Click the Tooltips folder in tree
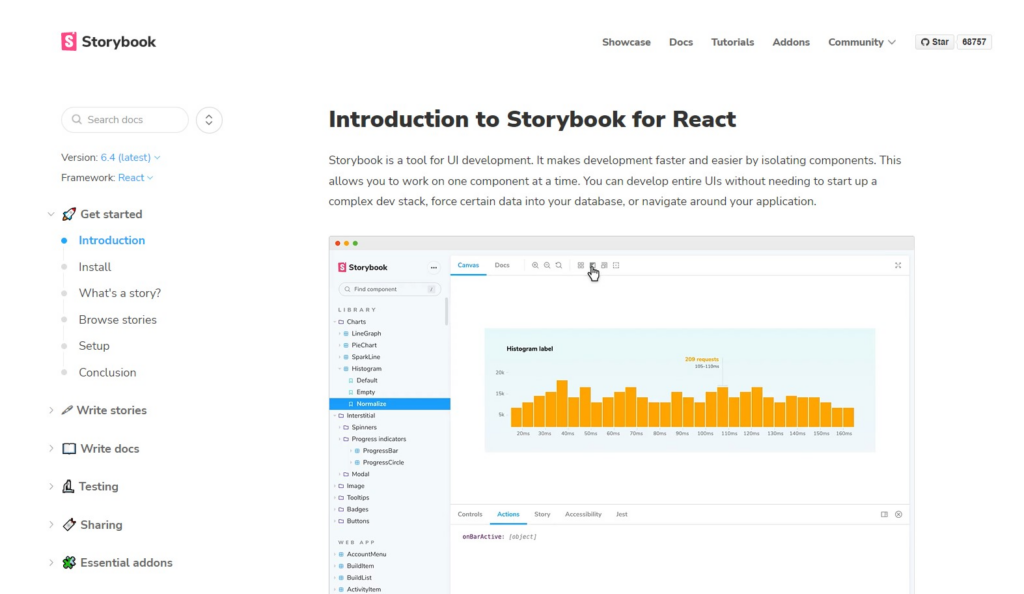This screenshot has height=594, width=1024. tap(357, 498)
